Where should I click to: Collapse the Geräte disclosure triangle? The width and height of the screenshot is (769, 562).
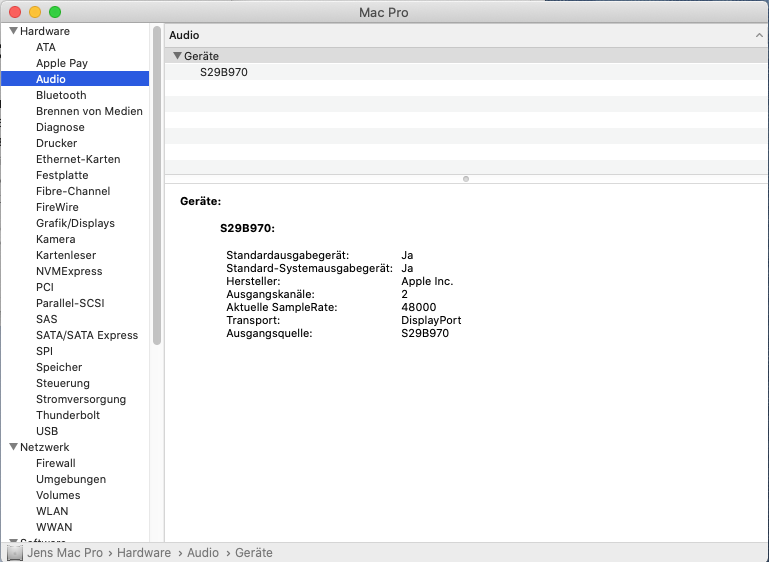coord(178,56)
